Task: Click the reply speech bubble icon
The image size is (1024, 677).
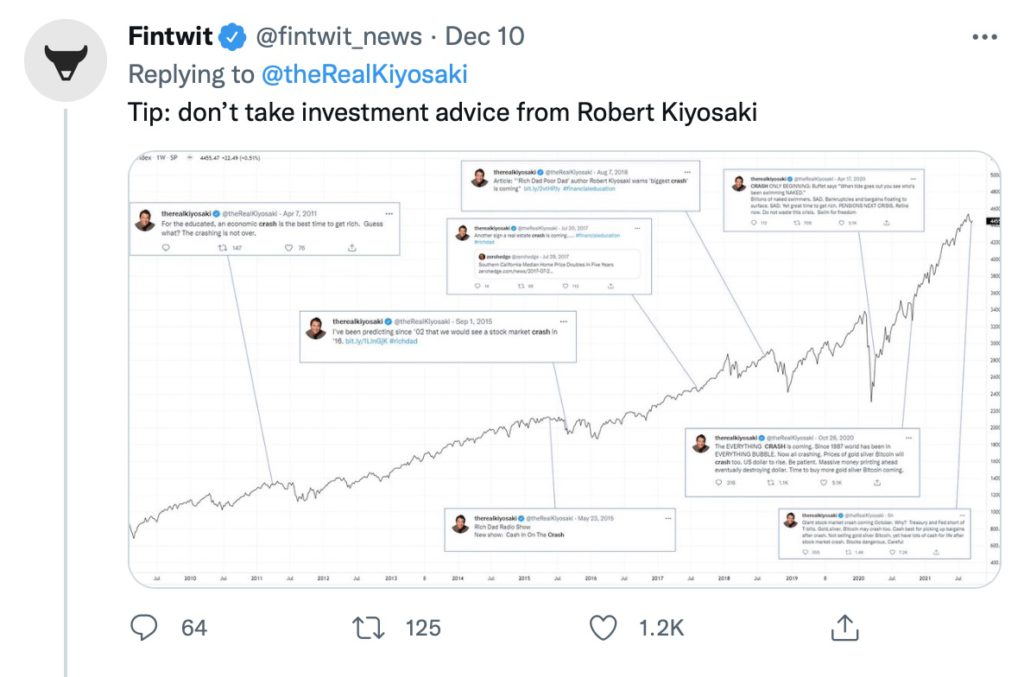Action: tap(144, 627)
